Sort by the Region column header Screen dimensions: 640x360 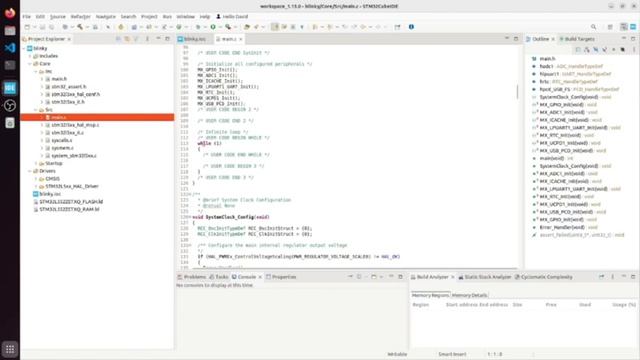click(x=420, y=305)
